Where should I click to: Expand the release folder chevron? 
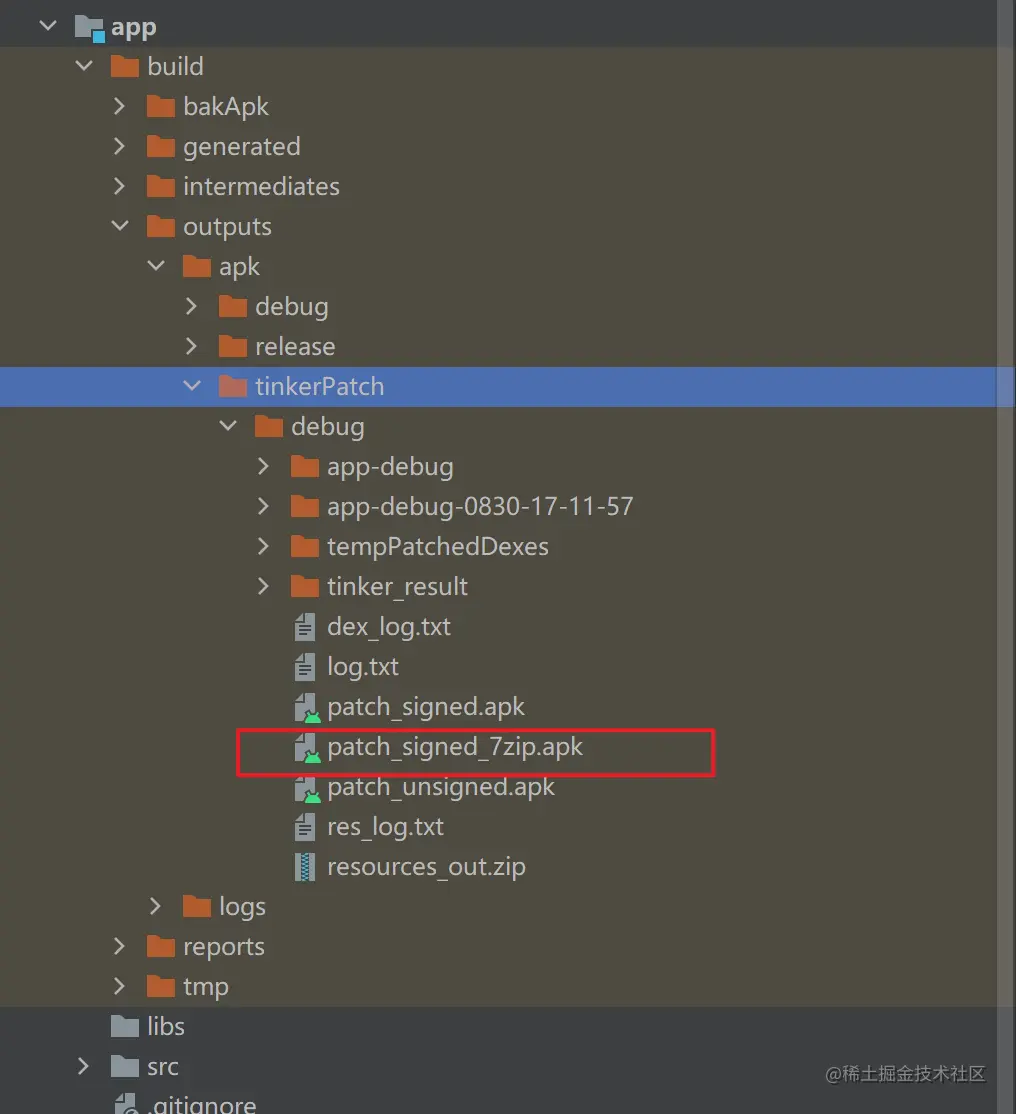pyautogui.click(x=191, y=346)
